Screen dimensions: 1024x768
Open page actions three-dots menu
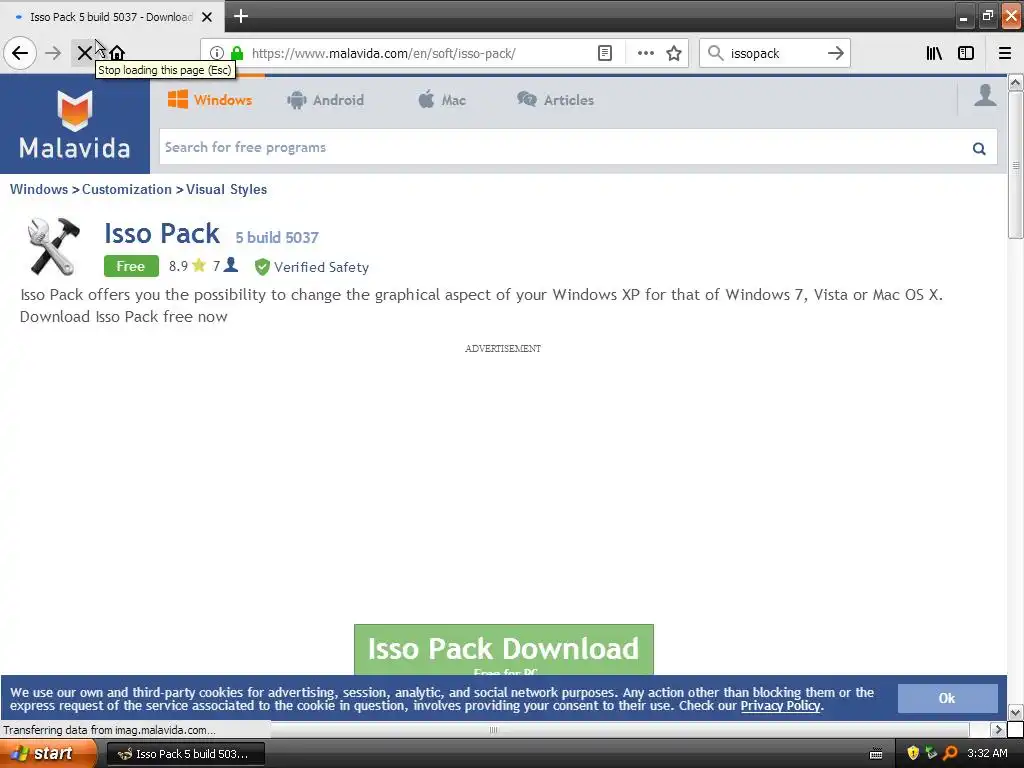[x=645, y=53]
